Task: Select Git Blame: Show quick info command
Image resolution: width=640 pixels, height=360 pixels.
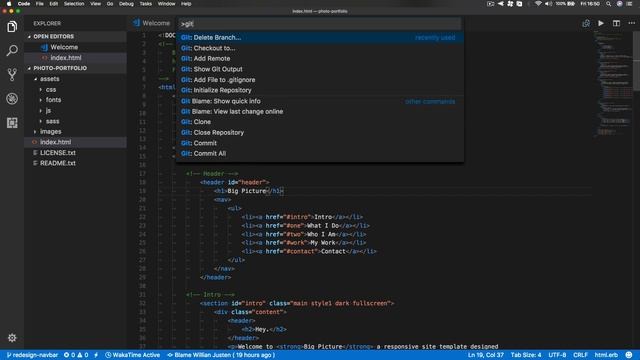Action: (320, 101)
